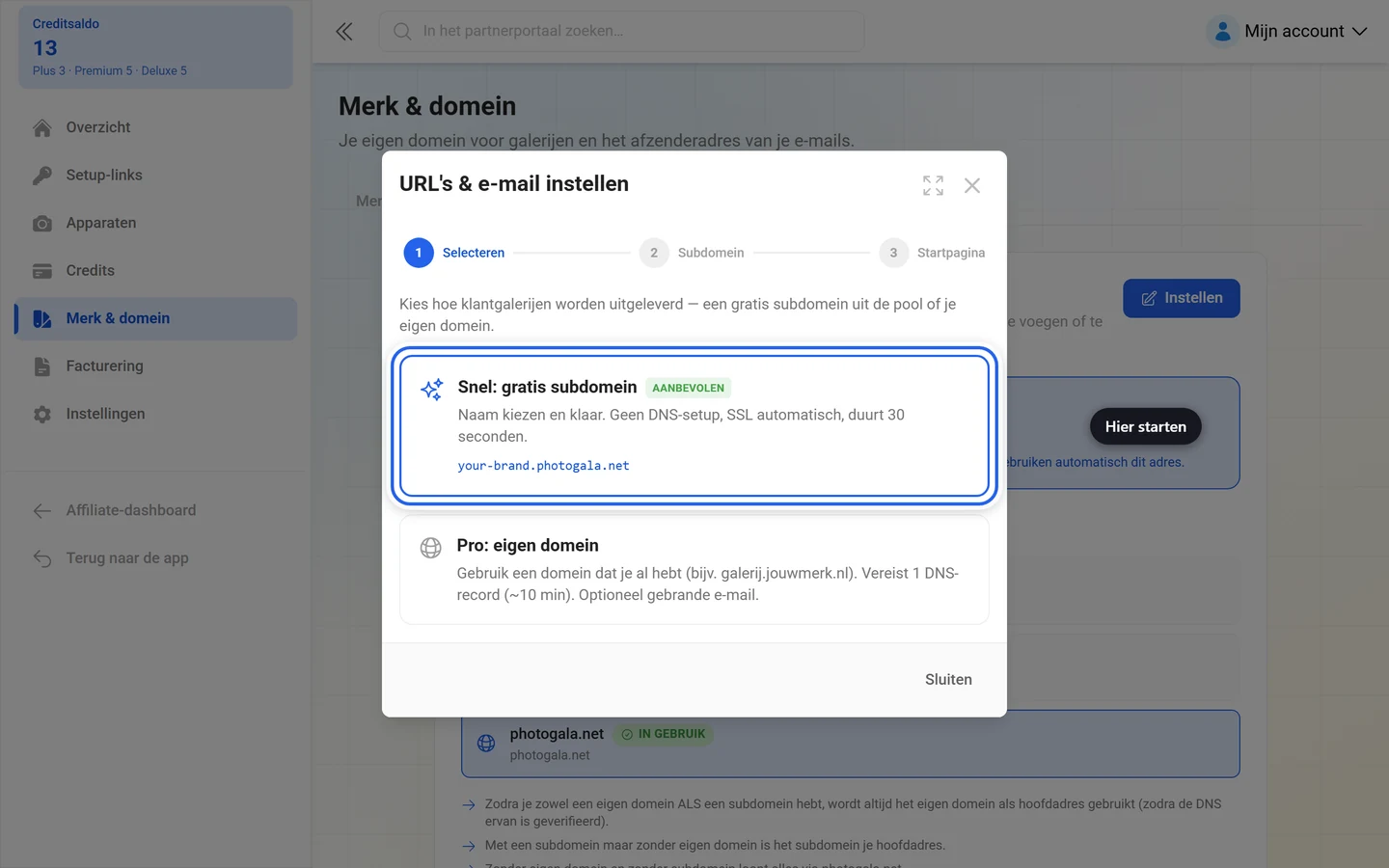Expand the Mijn account dropdown chevron
Screen dimensions: 1389x868
tap(1360, 32)
